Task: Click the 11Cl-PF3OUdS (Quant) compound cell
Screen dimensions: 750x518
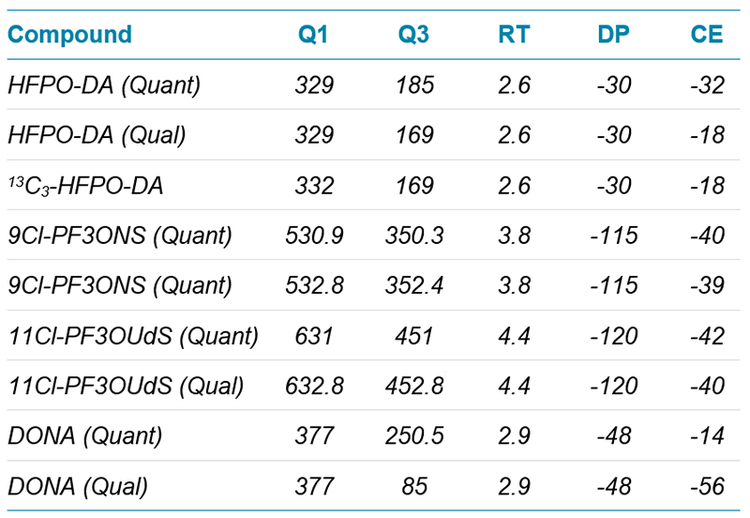Action: 133,336
